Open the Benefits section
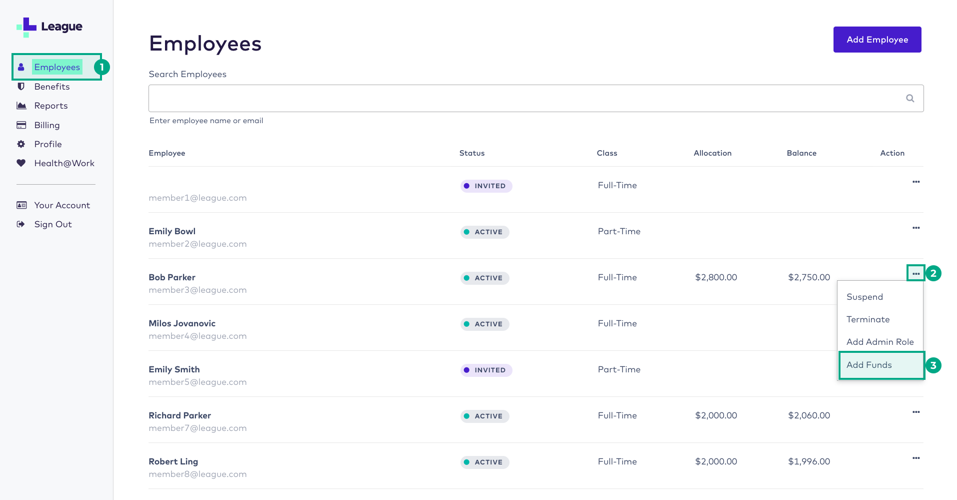Viewport: 957px width, 500px height. click(x=52, y=87)
